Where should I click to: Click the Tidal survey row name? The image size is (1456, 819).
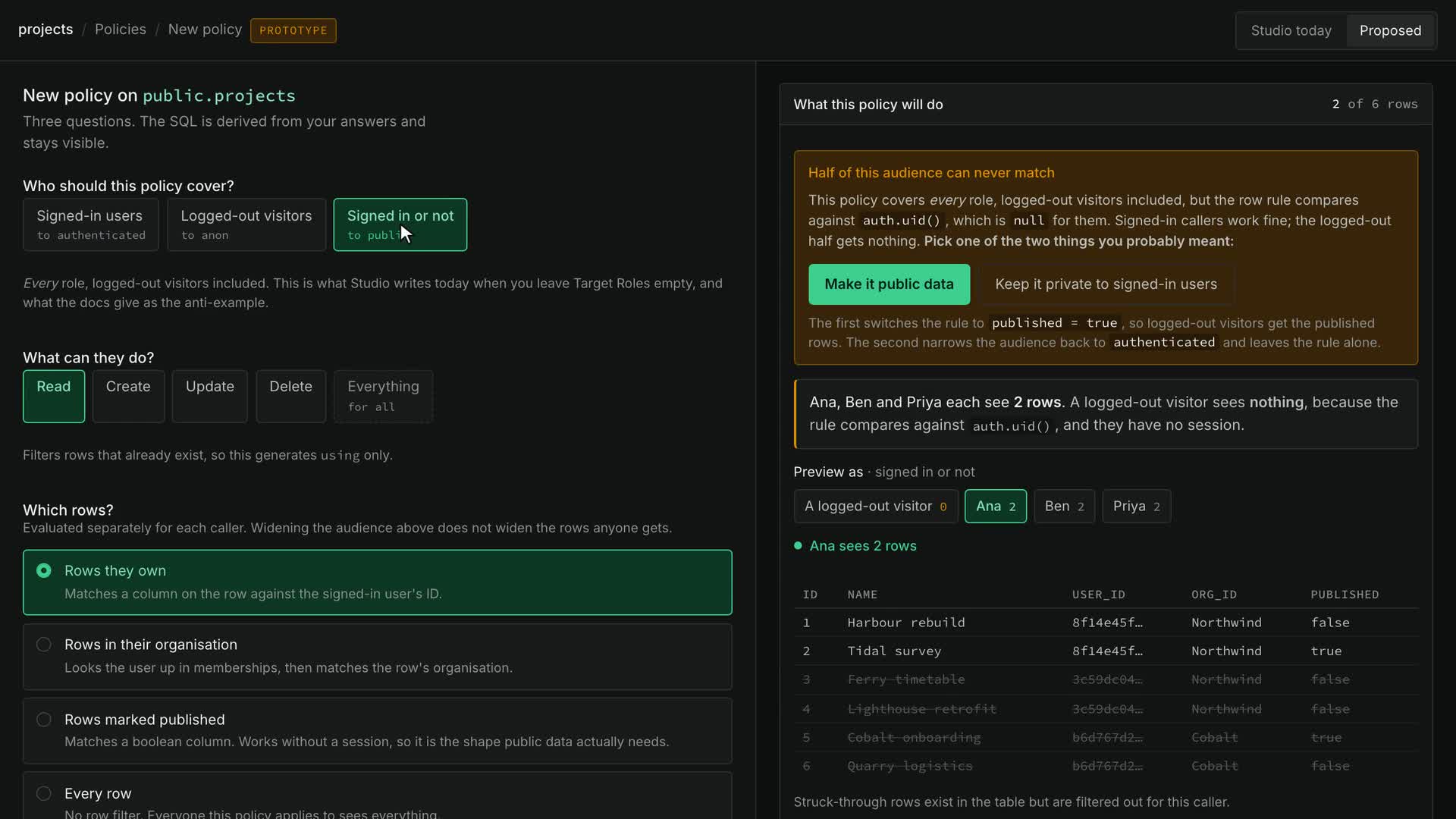click(894, 651)
